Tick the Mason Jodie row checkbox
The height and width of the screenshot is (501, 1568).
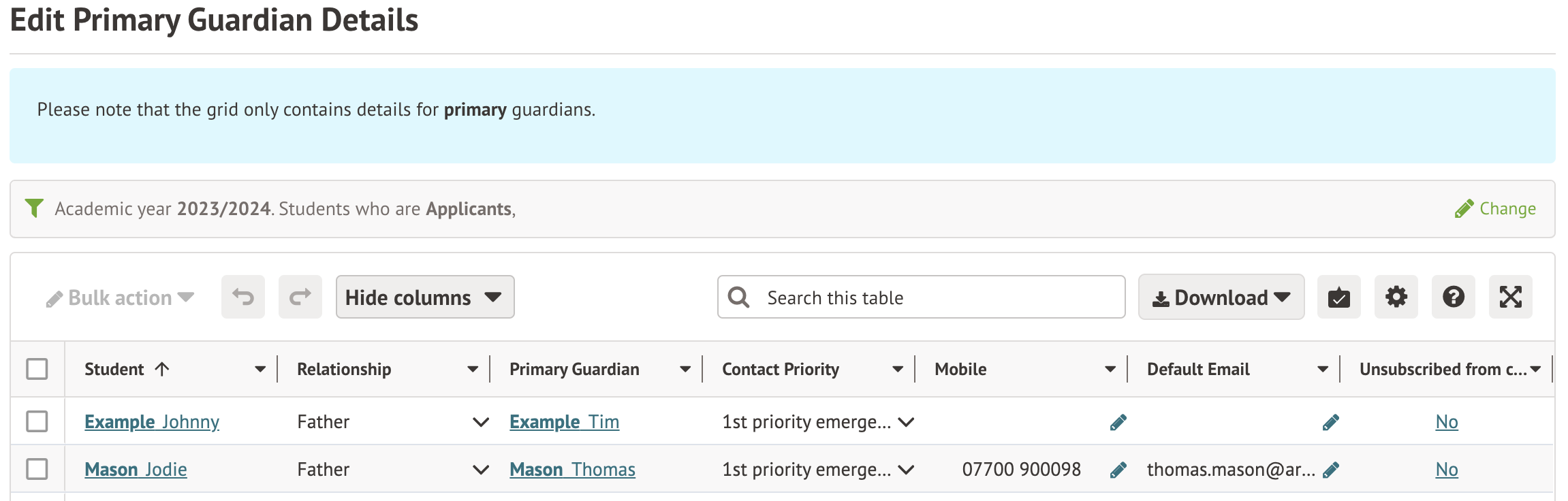pyautogui.click(x=37, y=469)
